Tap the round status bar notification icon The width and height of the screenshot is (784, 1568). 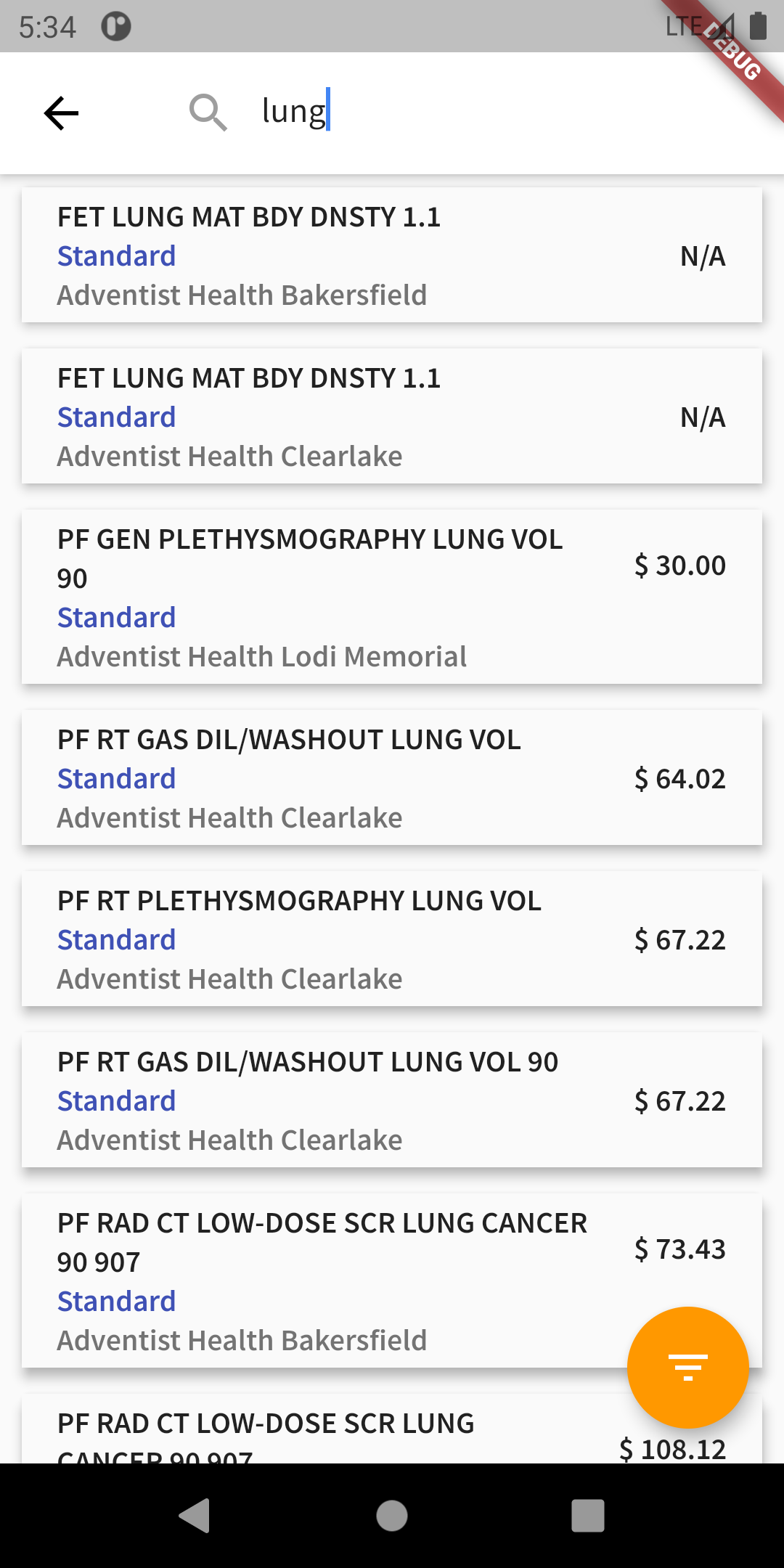tap(116, 27)
